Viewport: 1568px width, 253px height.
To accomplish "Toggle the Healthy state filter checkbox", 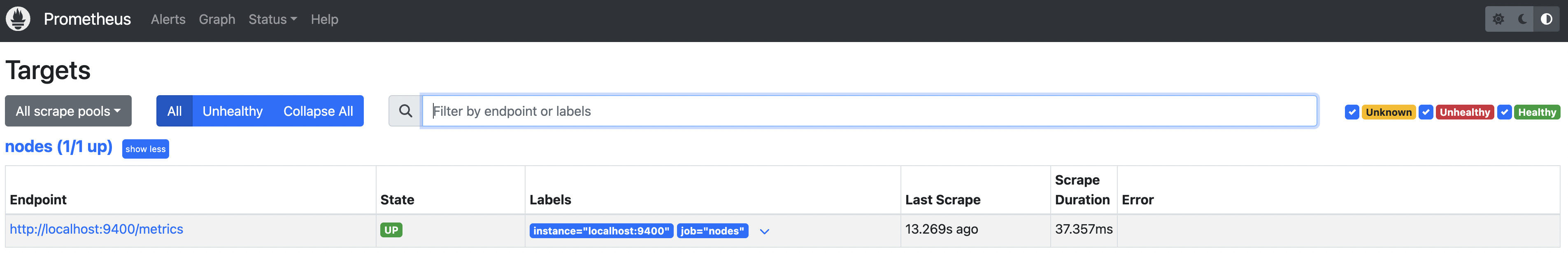I will click(1504, 112).
